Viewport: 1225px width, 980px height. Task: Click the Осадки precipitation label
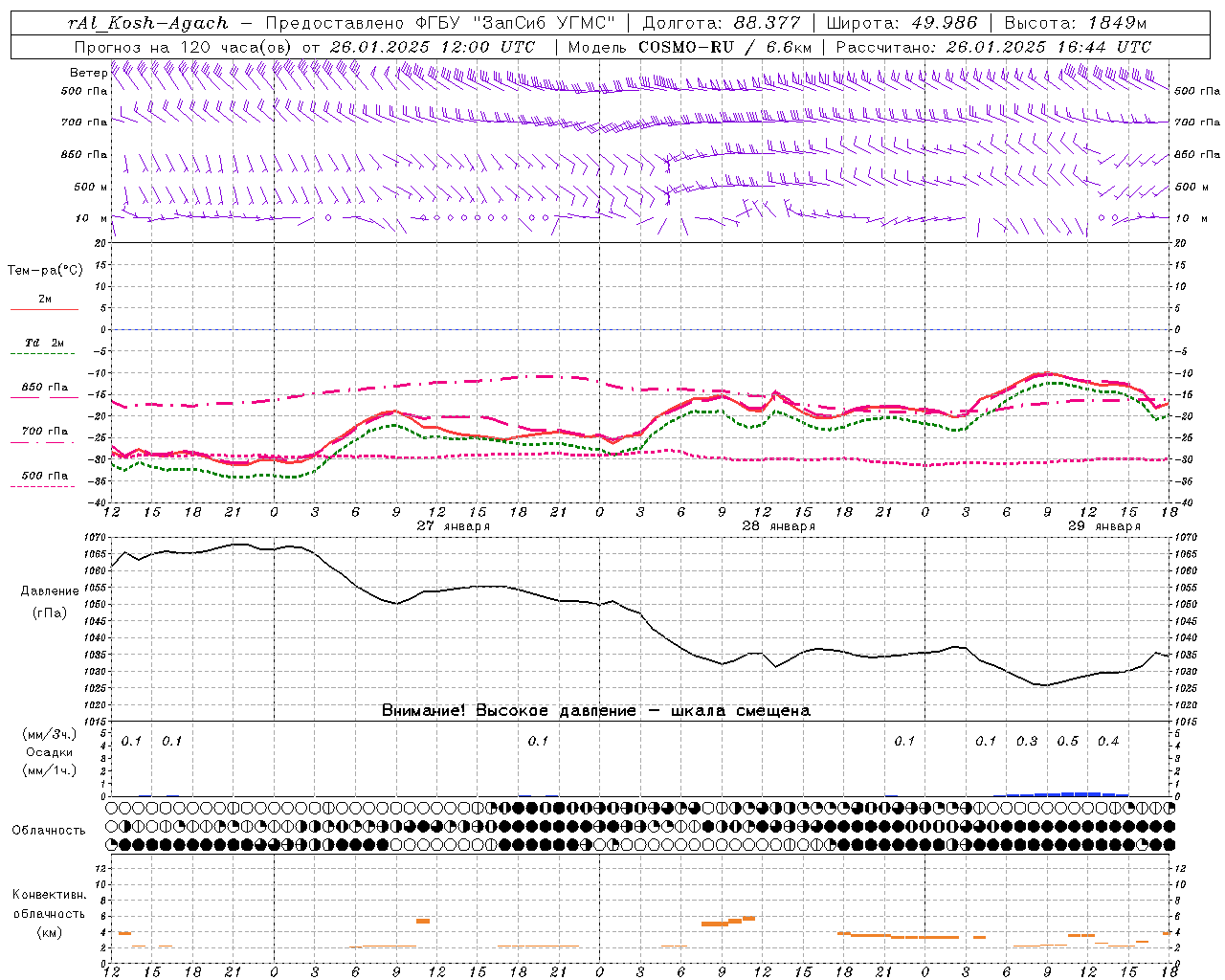pyautogui.click(x=50, y=752)
